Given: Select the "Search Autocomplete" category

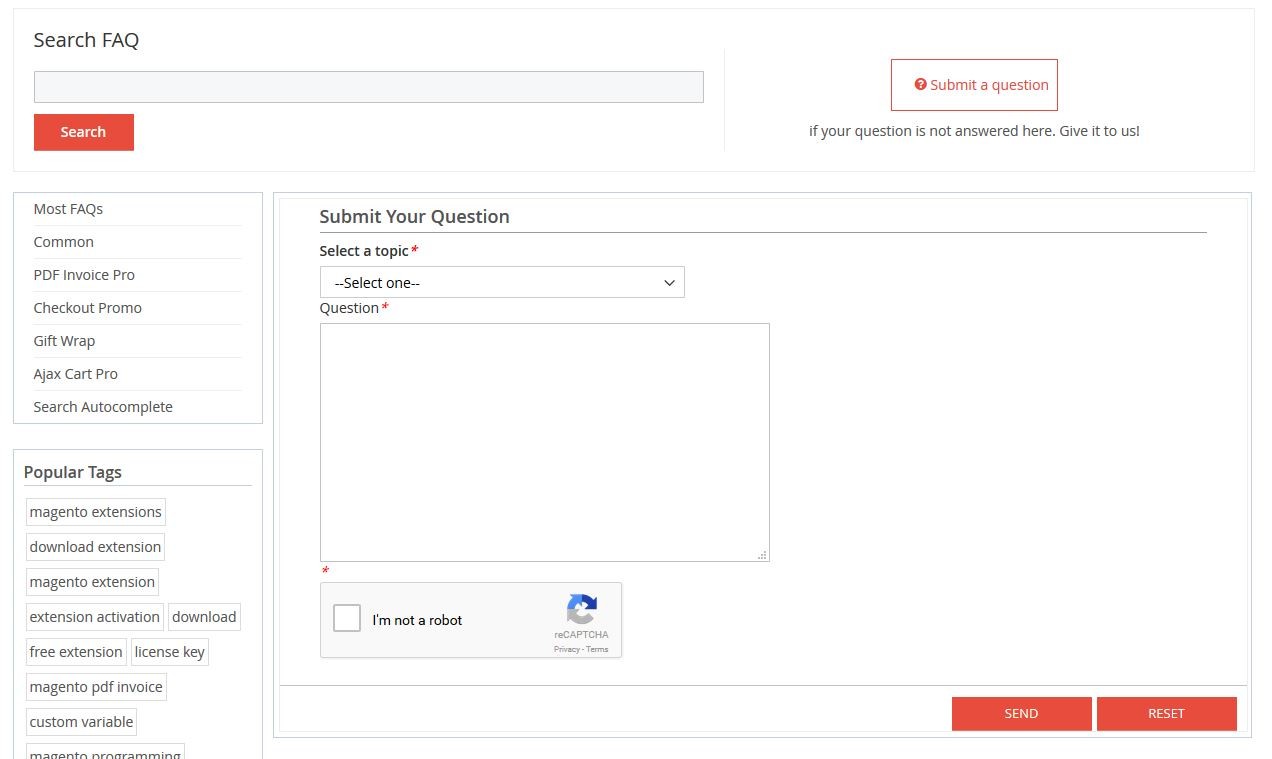Looking at the screenshot, I should (x=103, y=406).
